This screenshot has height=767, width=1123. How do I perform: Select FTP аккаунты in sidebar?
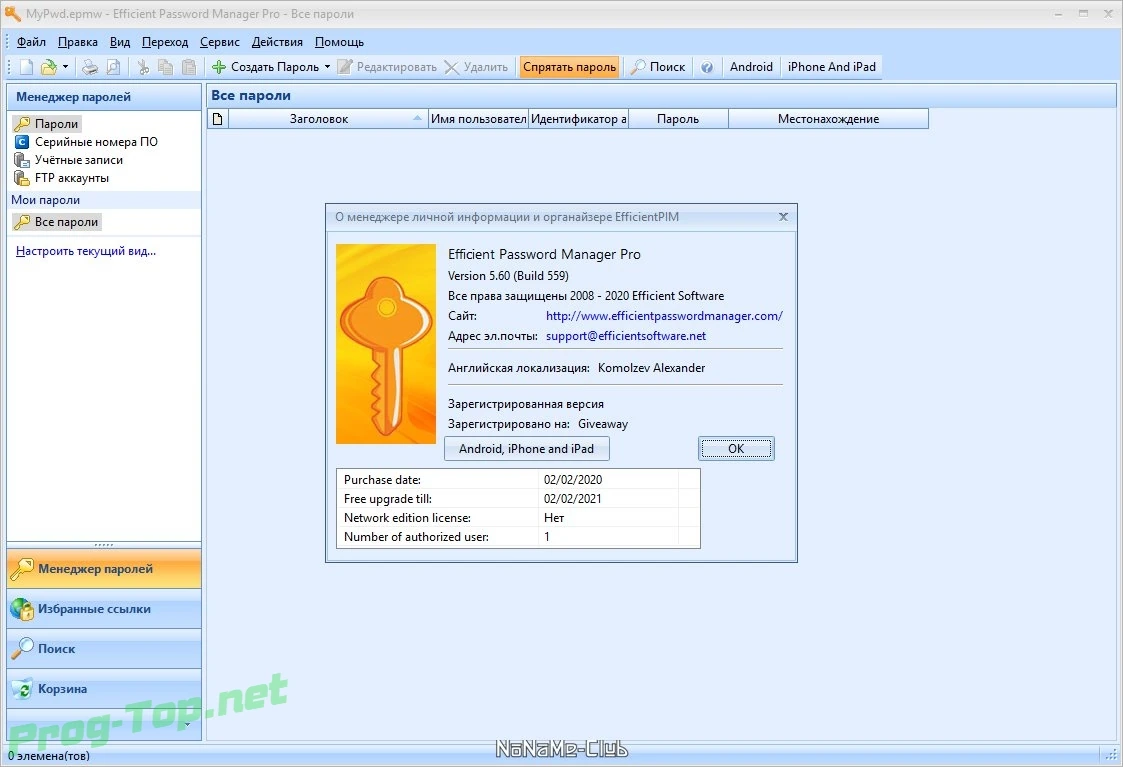point(62,178)
